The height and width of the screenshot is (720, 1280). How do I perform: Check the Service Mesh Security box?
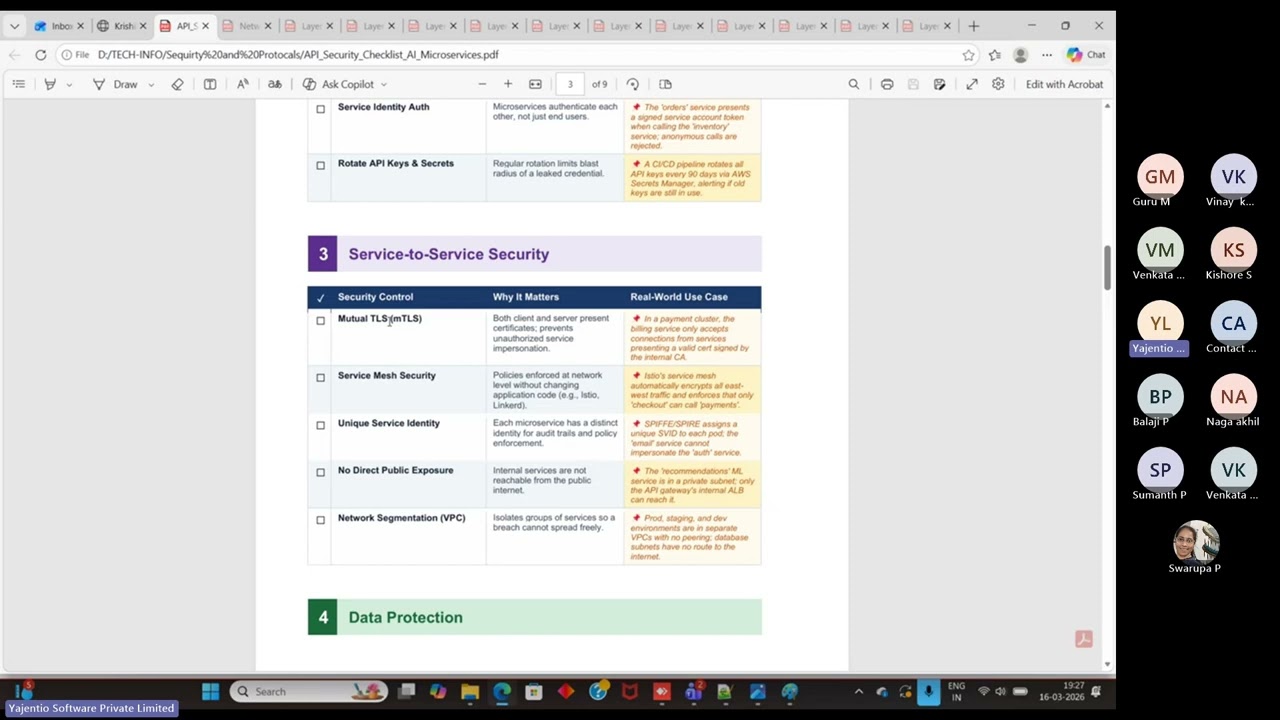[x=320, y=378]
